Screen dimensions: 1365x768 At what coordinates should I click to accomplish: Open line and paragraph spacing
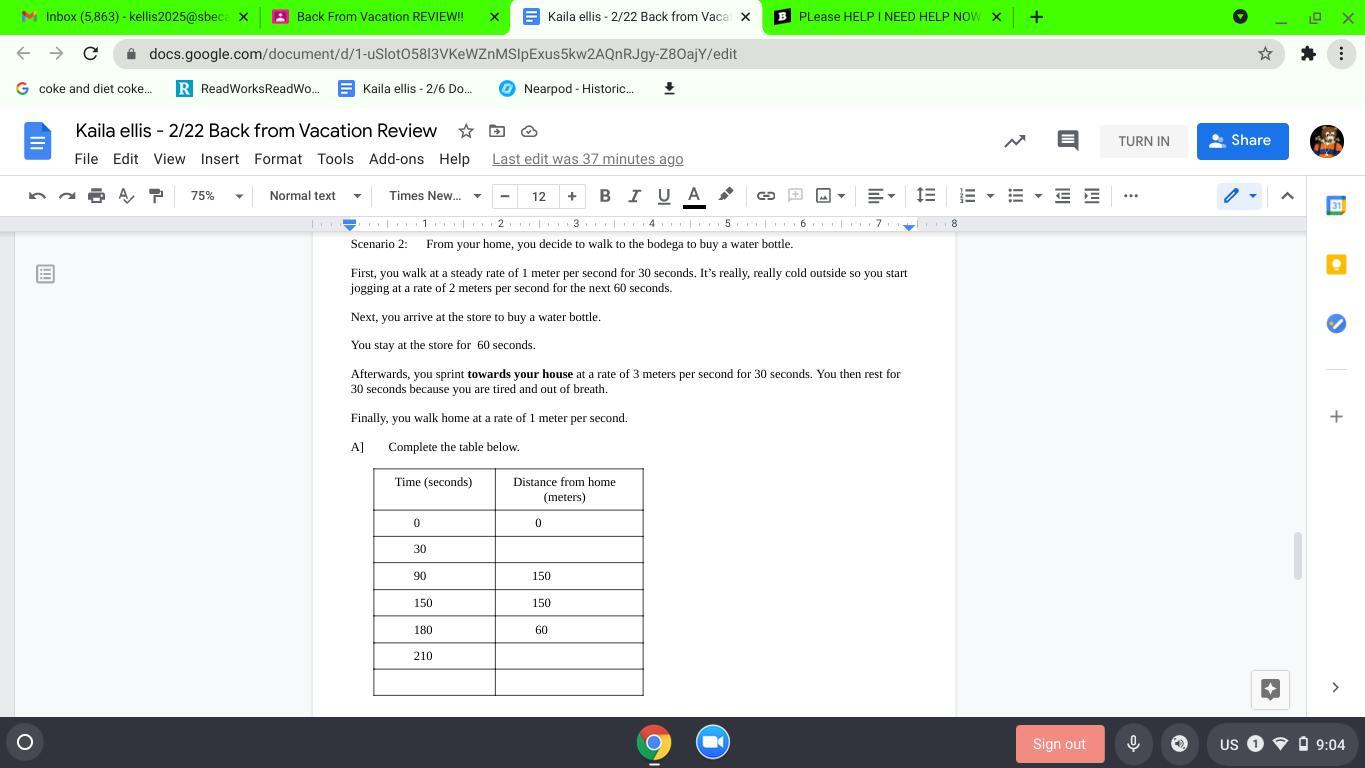[926, 196]
